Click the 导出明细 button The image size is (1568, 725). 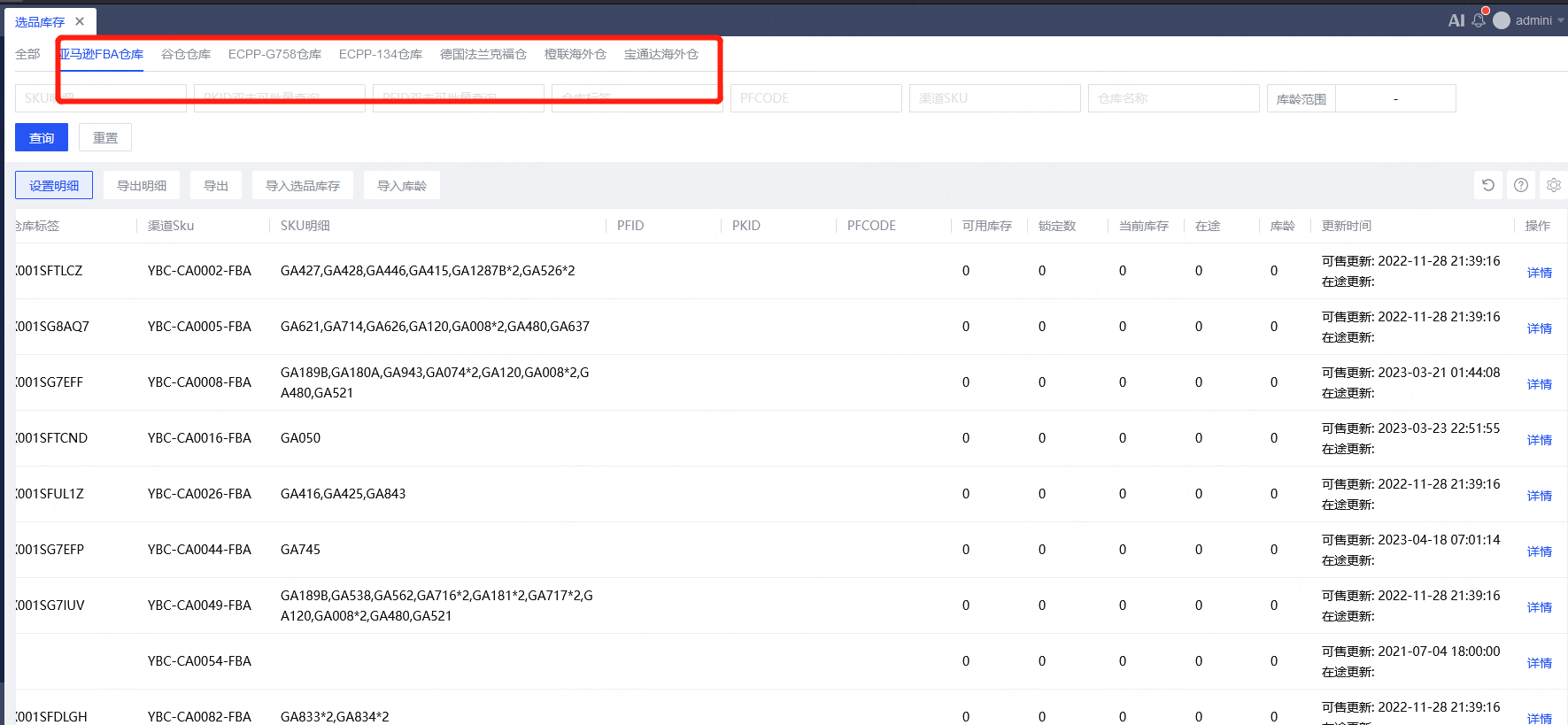(x=142, y=186)
